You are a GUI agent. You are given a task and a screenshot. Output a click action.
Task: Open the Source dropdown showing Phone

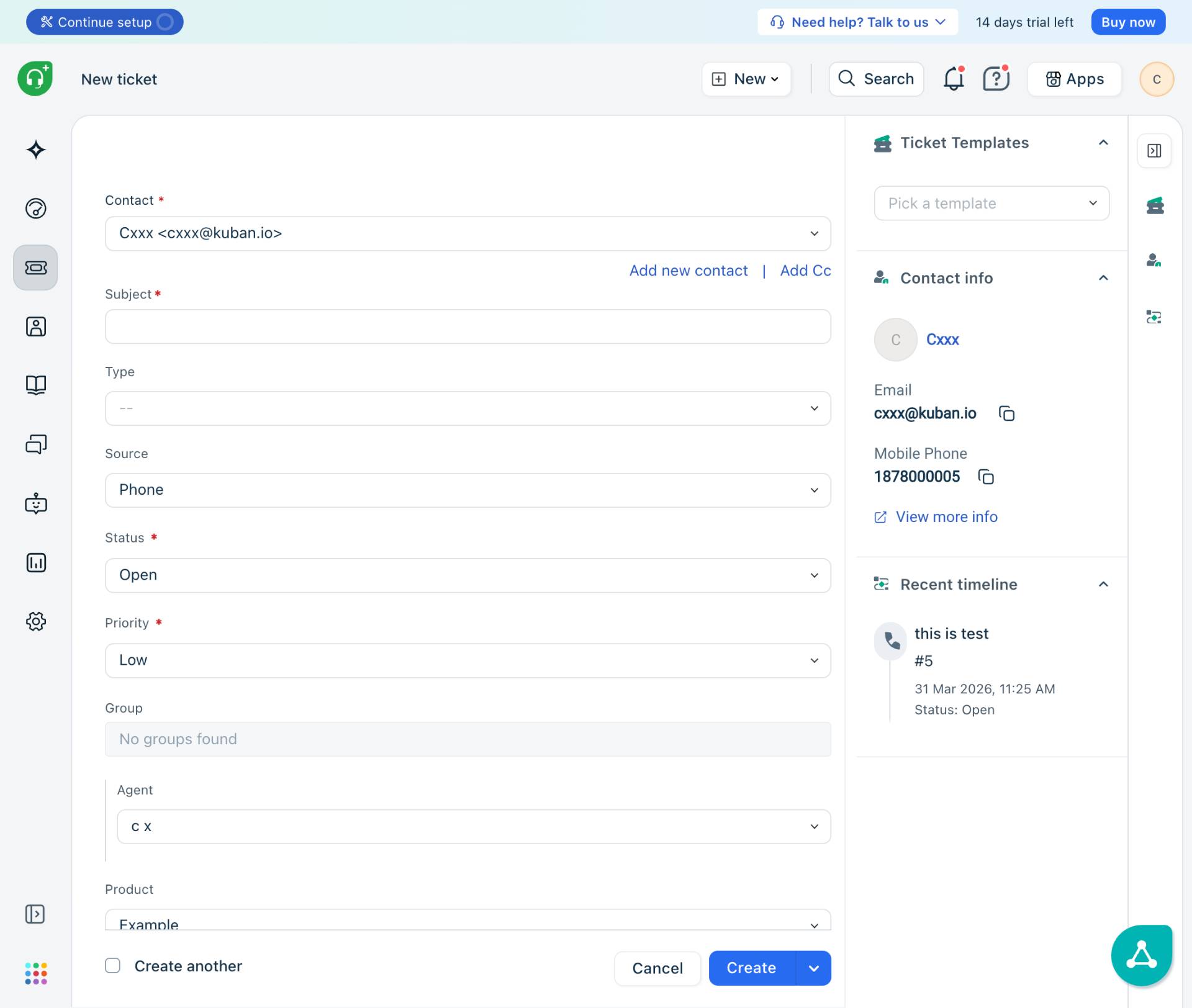(467, 490)
